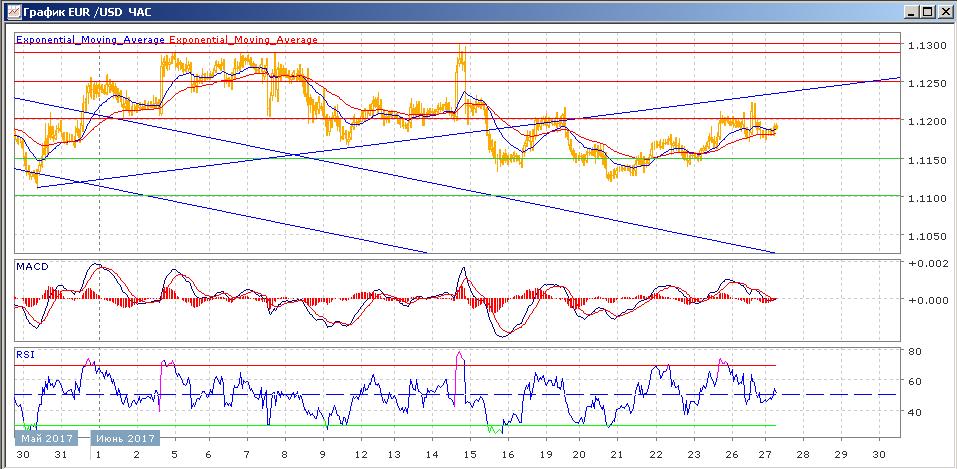This screenshot has height=469, width=957.
Task: Minimize the EUR/USD chart window
Action: [911, 11]
